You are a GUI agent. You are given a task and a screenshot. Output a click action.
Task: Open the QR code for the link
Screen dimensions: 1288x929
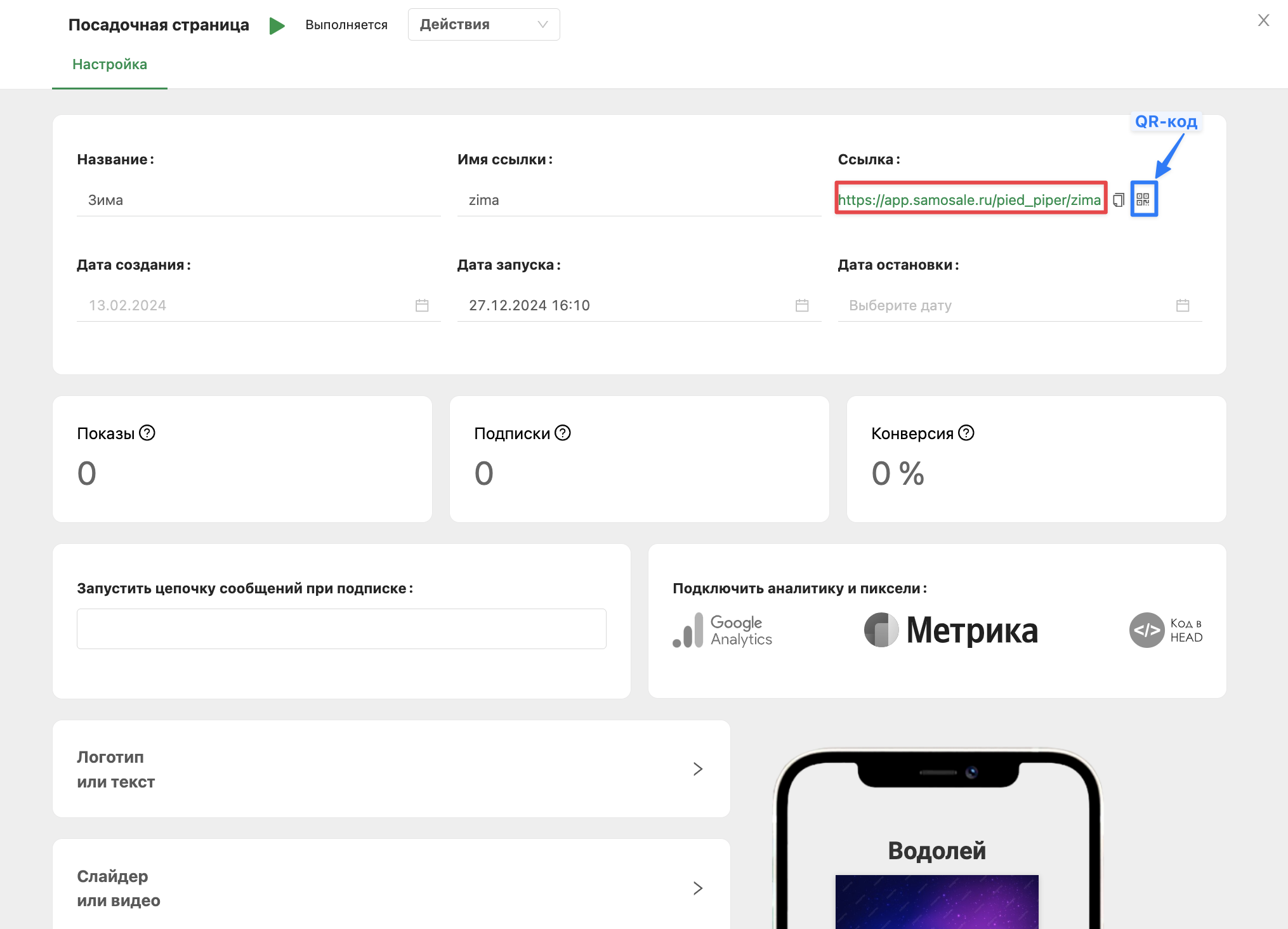[1143, 199]
